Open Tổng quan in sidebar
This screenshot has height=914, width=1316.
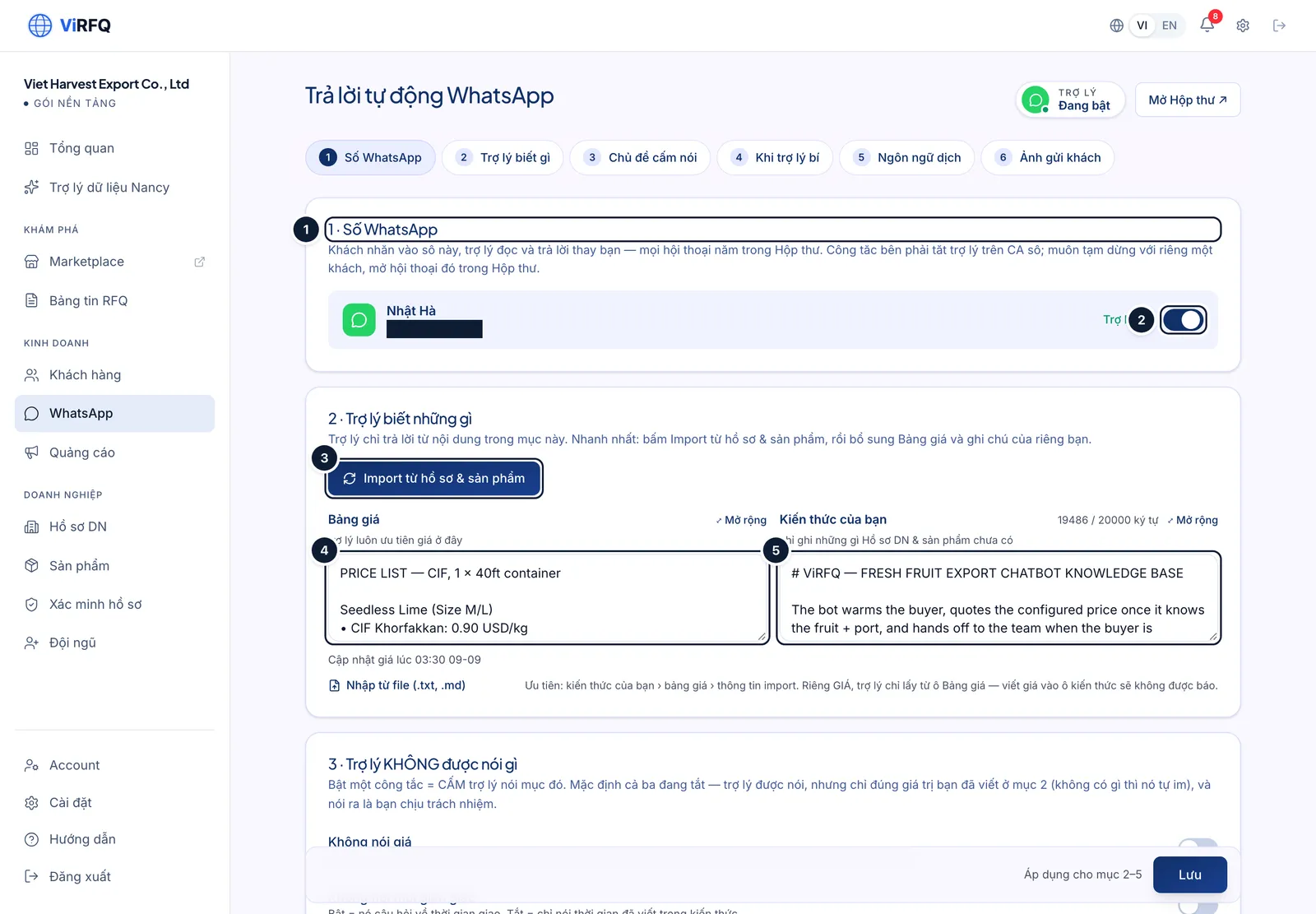click(x=114, y=148)
